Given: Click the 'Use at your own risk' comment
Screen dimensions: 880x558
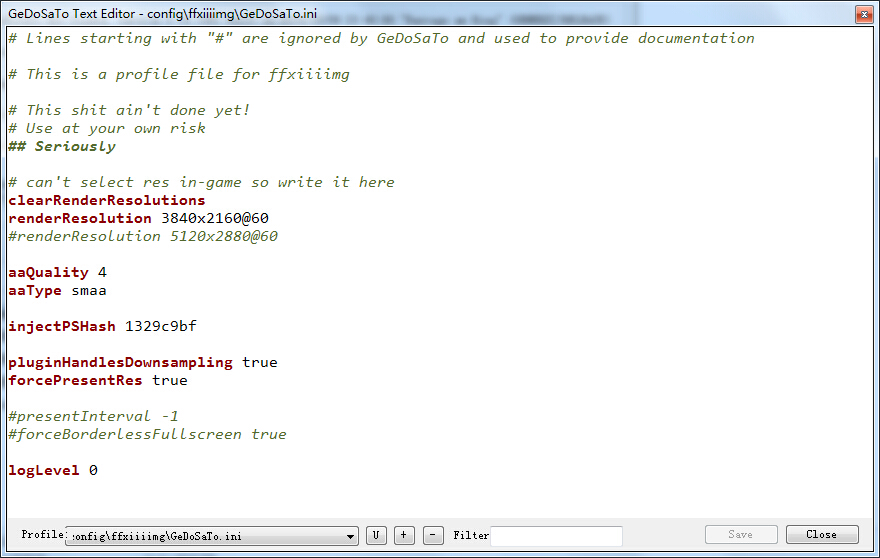Looking at the screenshot, I should pyautogui.click(x=107, y=129).
